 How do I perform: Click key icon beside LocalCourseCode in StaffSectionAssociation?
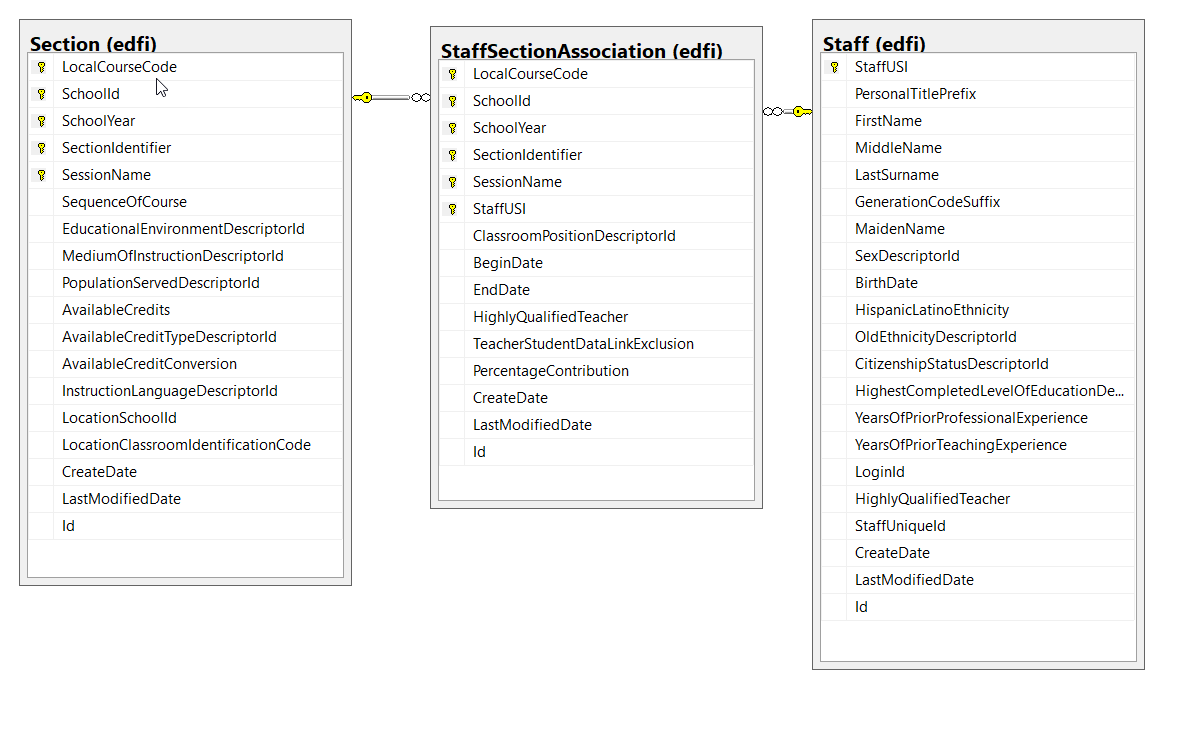click(452, 75)
